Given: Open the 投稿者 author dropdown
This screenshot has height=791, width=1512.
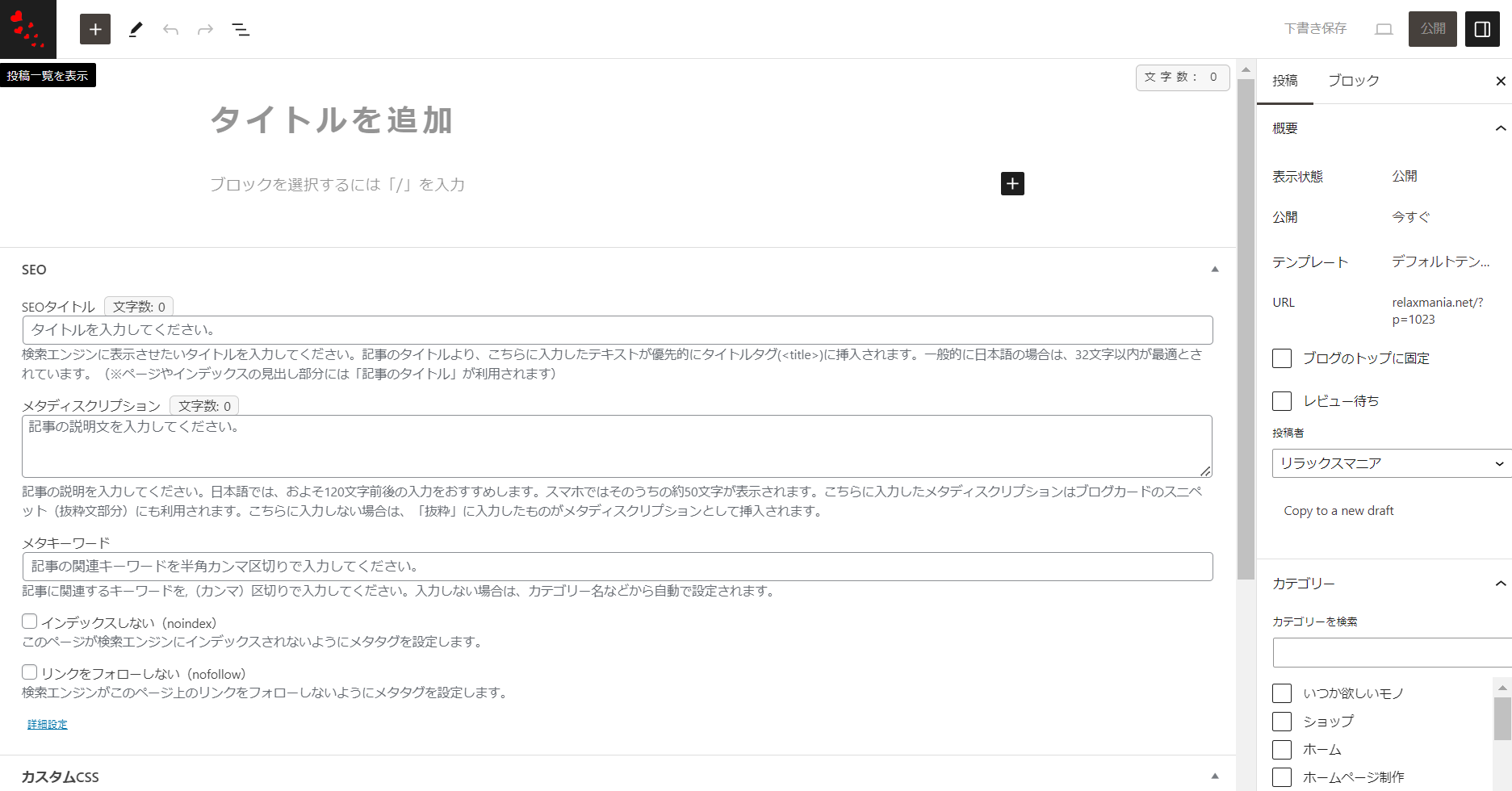Looking at the screenshot, I should click(x=1391, y=463).
